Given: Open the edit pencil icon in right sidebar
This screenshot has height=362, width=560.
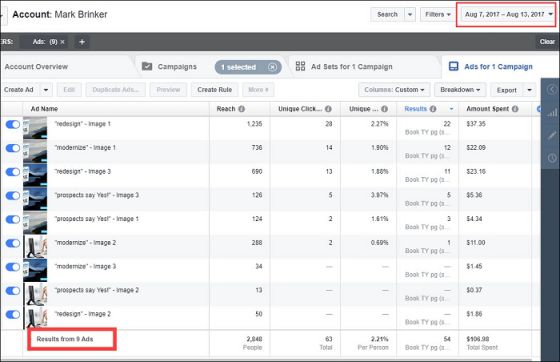Looking at the screenshot, I should (x=552, y=135).
